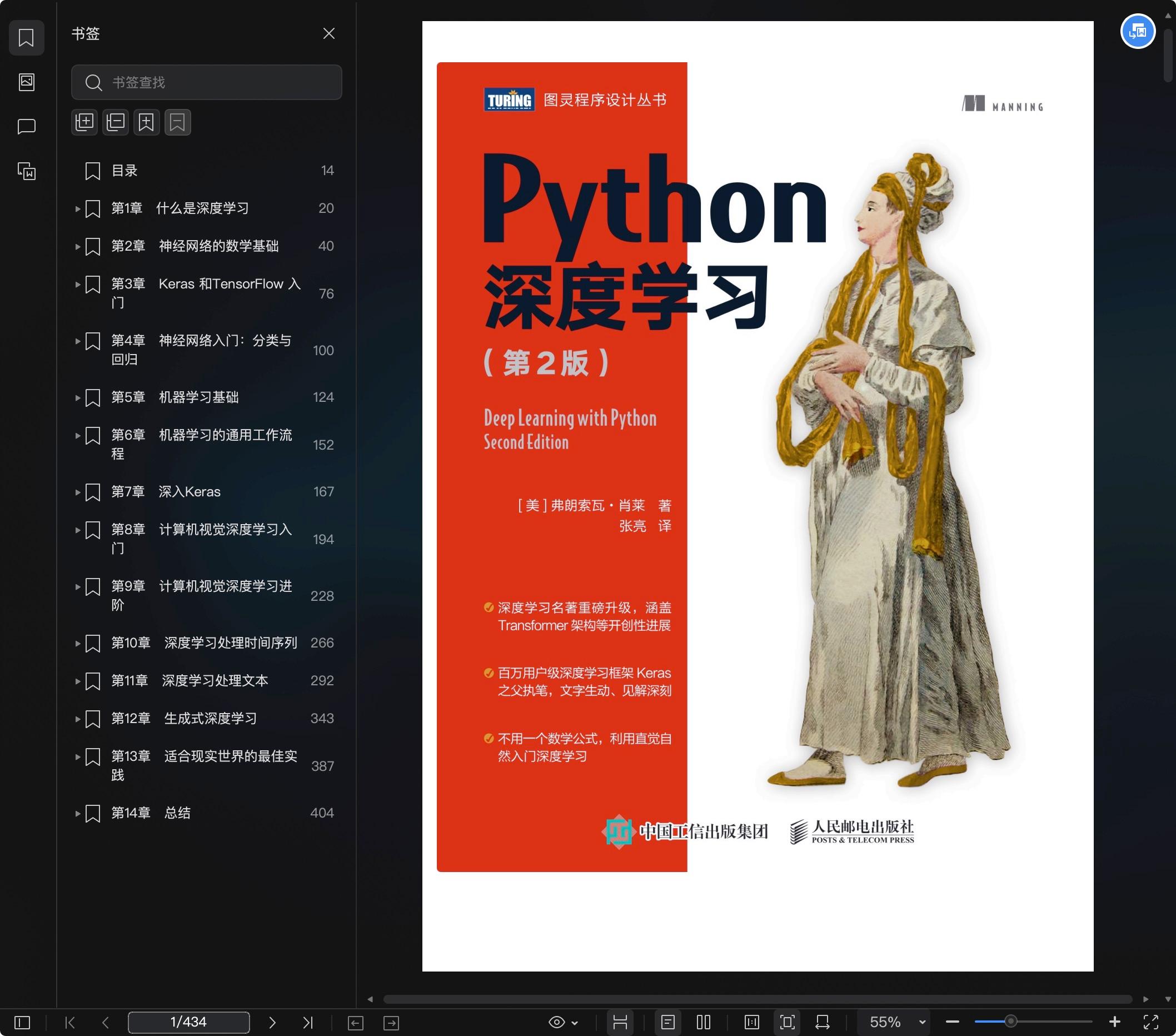
Task: Open 第10章 深度学习处理时间序列
Action: [205, 642]
